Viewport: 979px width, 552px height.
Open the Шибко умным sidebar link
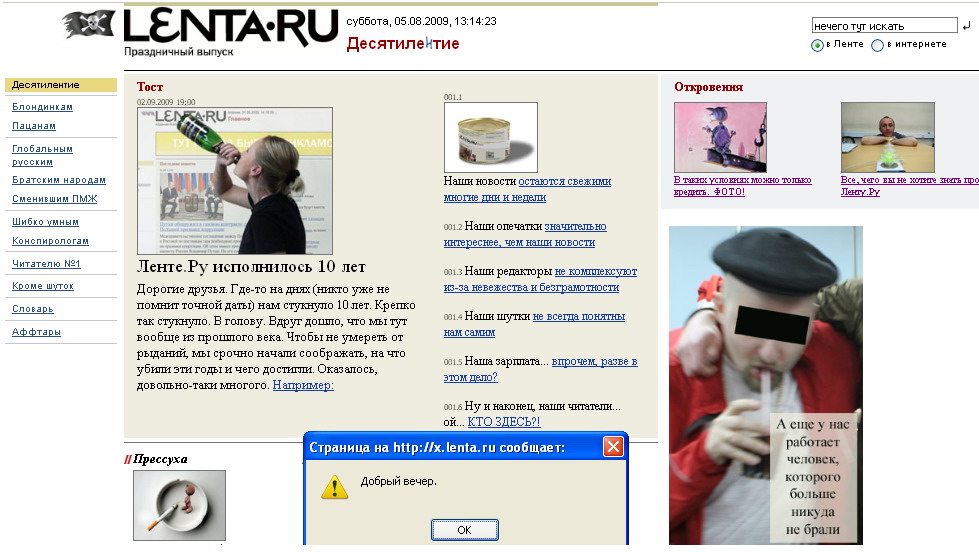pyautogui.click(x=45, y=222)
